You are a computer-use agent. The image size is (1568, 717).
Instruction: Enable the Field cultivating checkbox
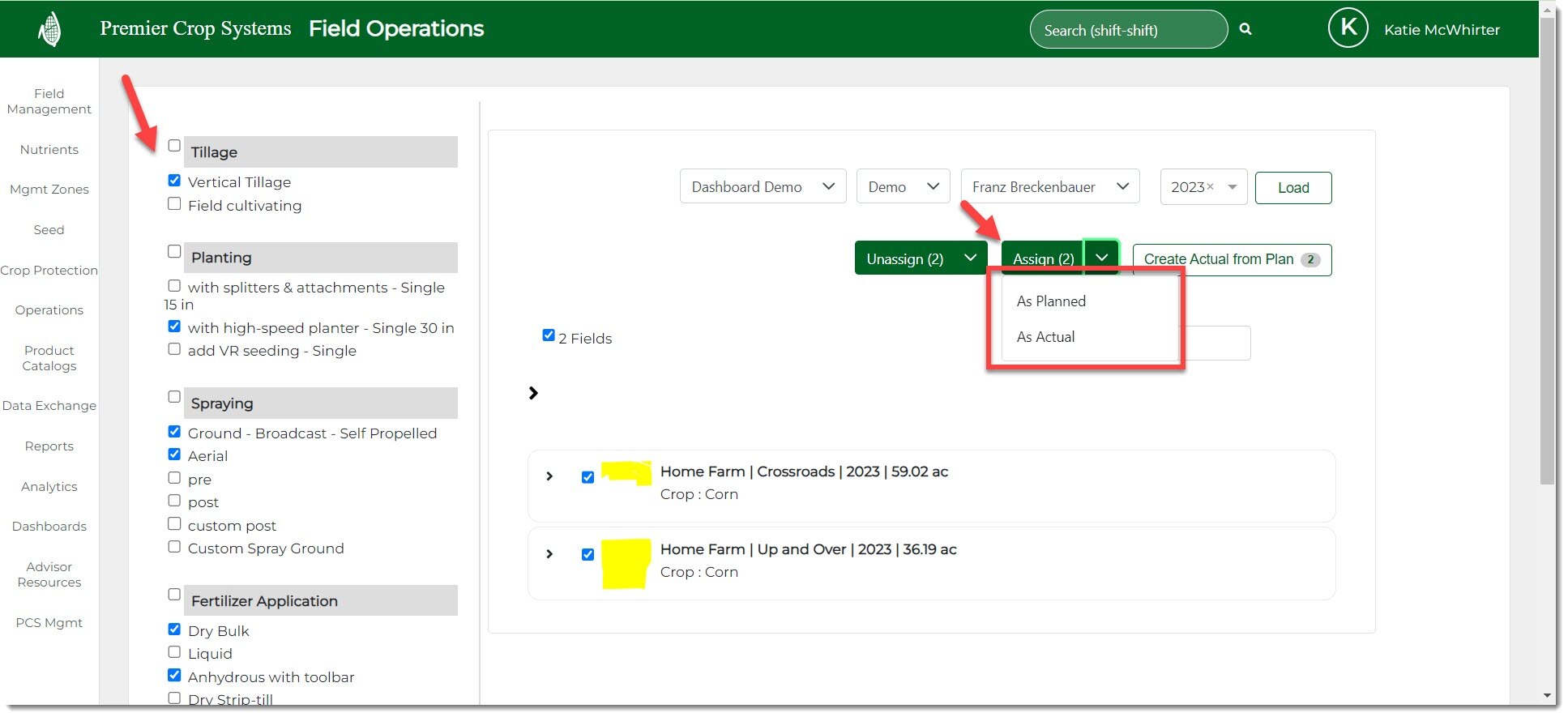pyautogui.click(x=174, y=204)
